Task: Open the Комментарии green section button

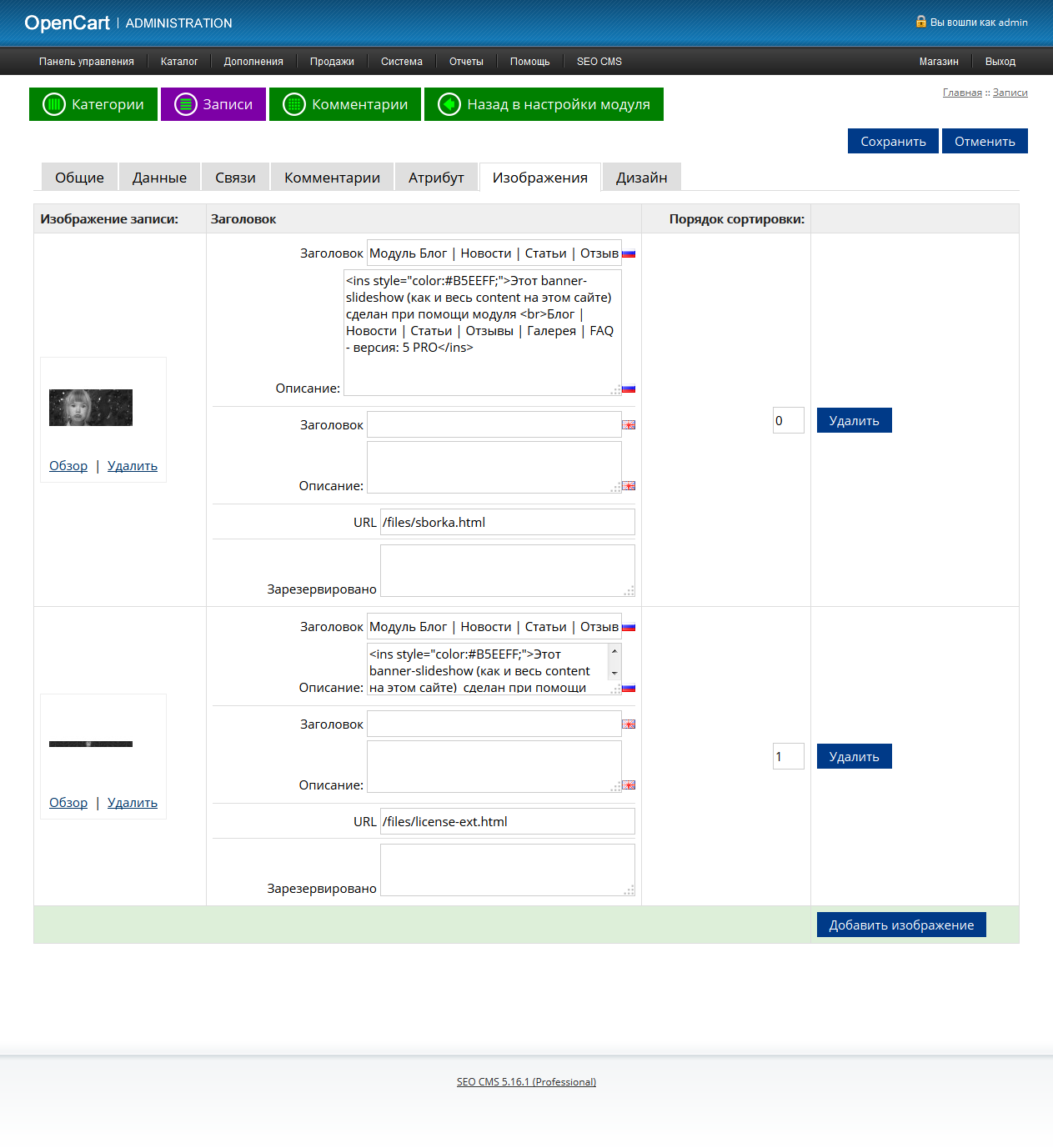Action: [345, 104]
